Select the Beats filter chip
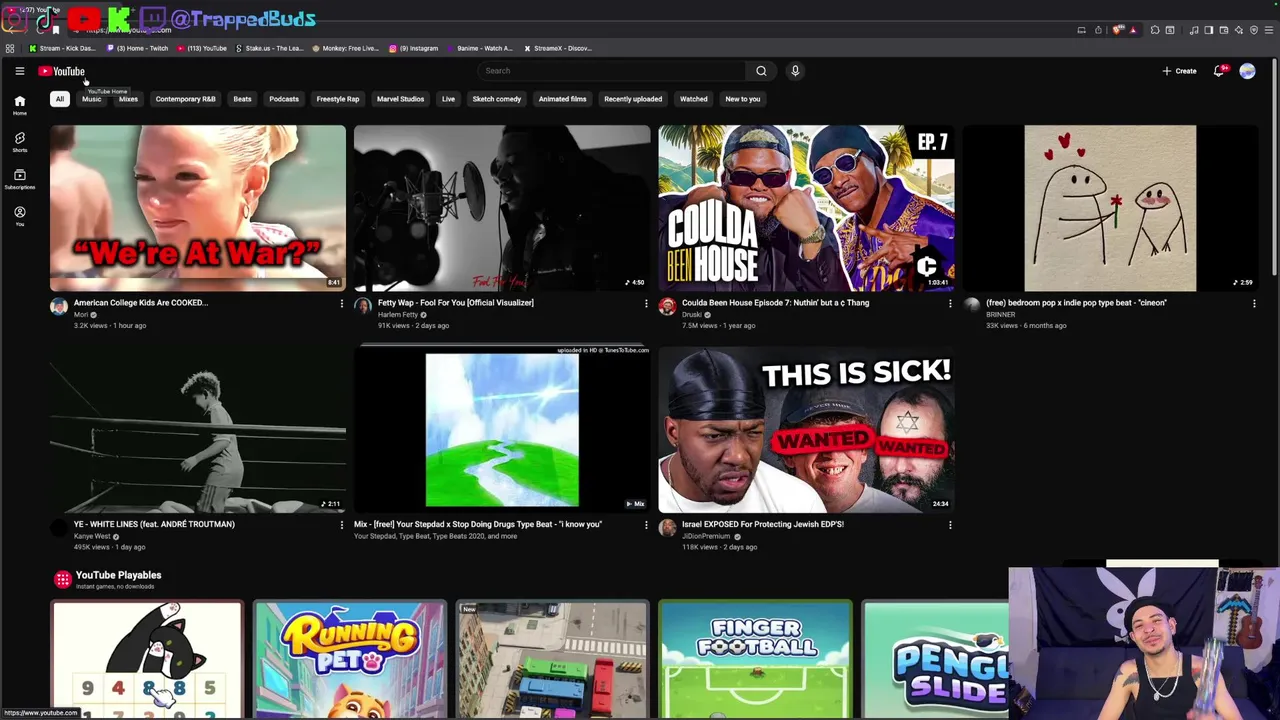The image size is (1280, 720). [x=242, y=99]
